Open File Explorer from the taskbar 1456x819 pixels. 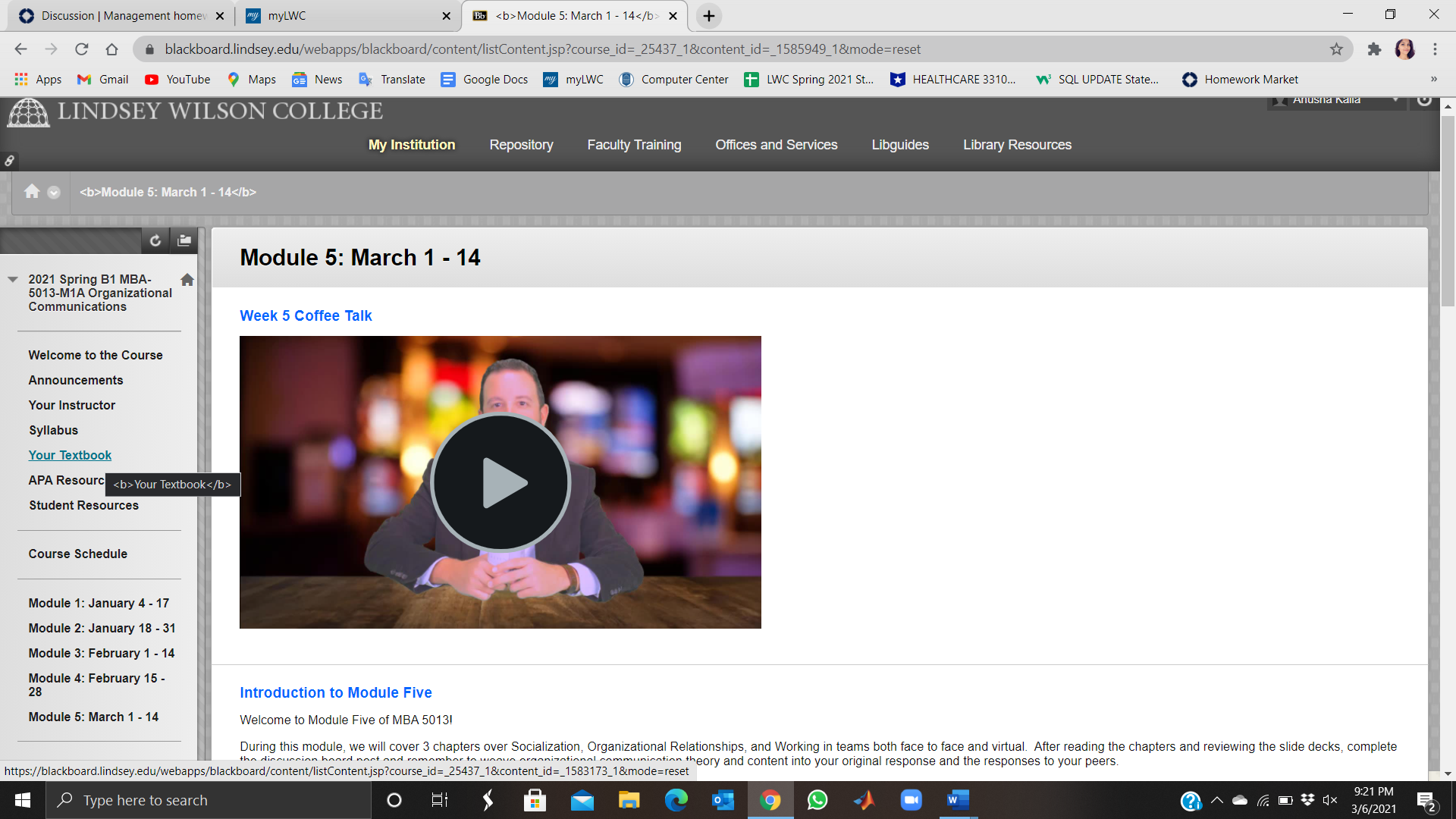[x=629, y=800]
